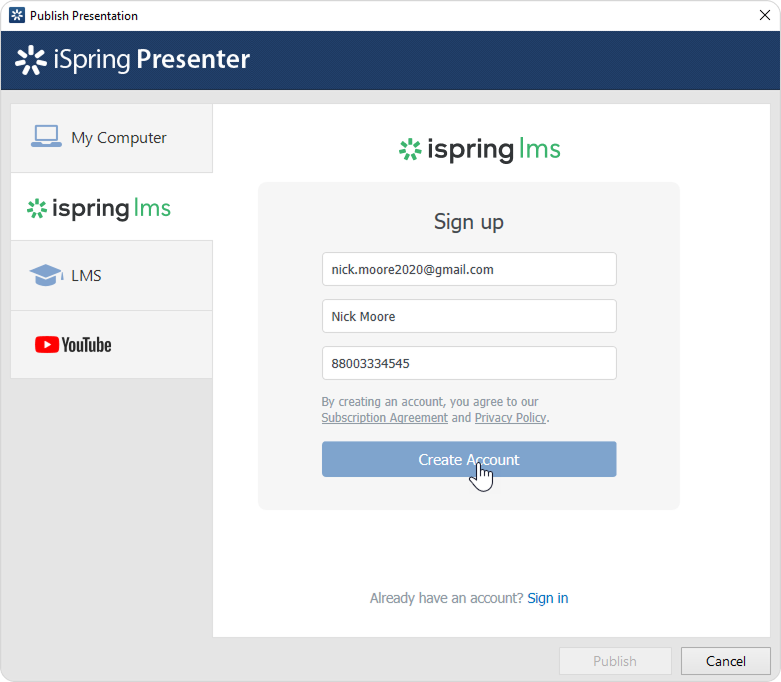Click the greyed-out Publish button
Viewport: 781px width, 682px height.
tap(615, 661)
